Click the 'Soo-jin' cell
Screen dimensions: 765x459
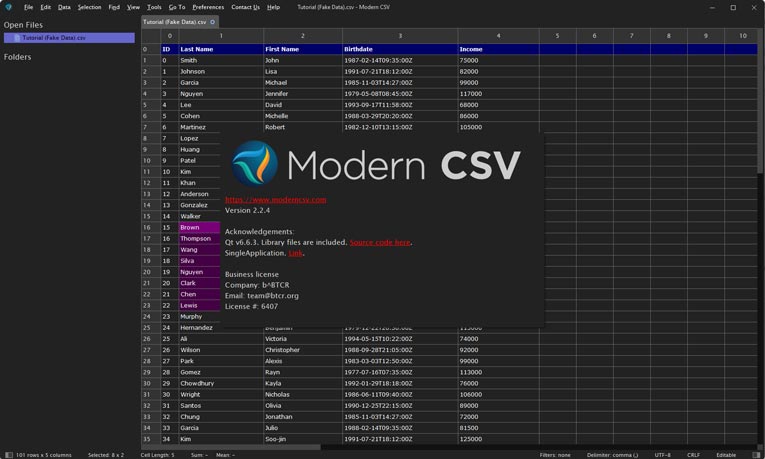click(303, 439)
